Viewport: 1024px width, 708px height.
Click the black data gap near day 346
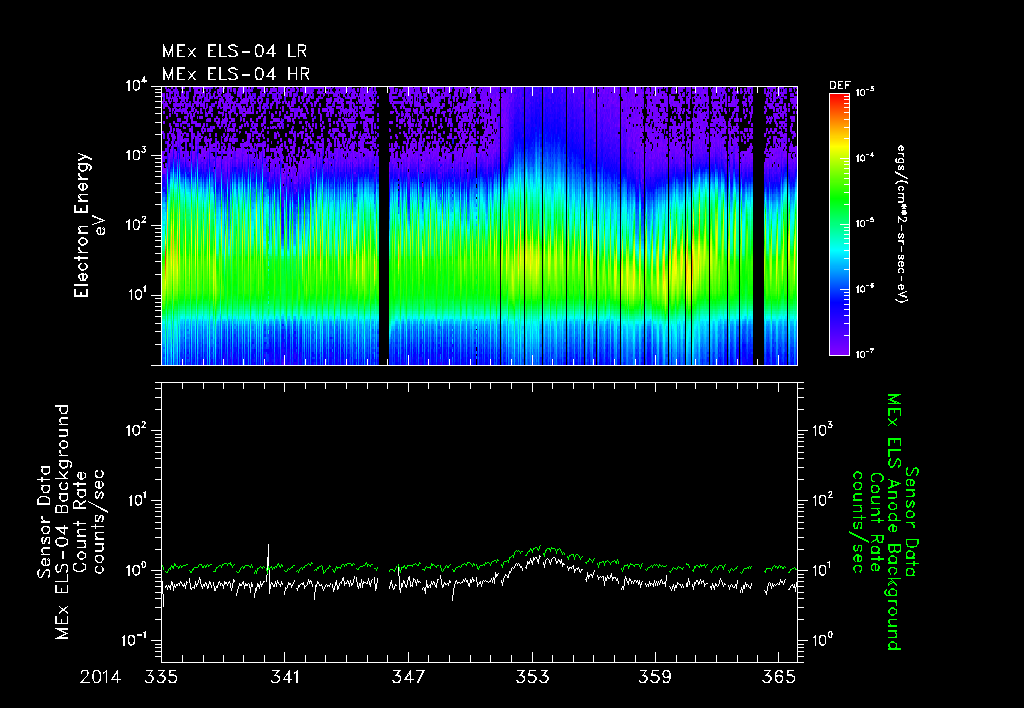[x=384, y=225]
